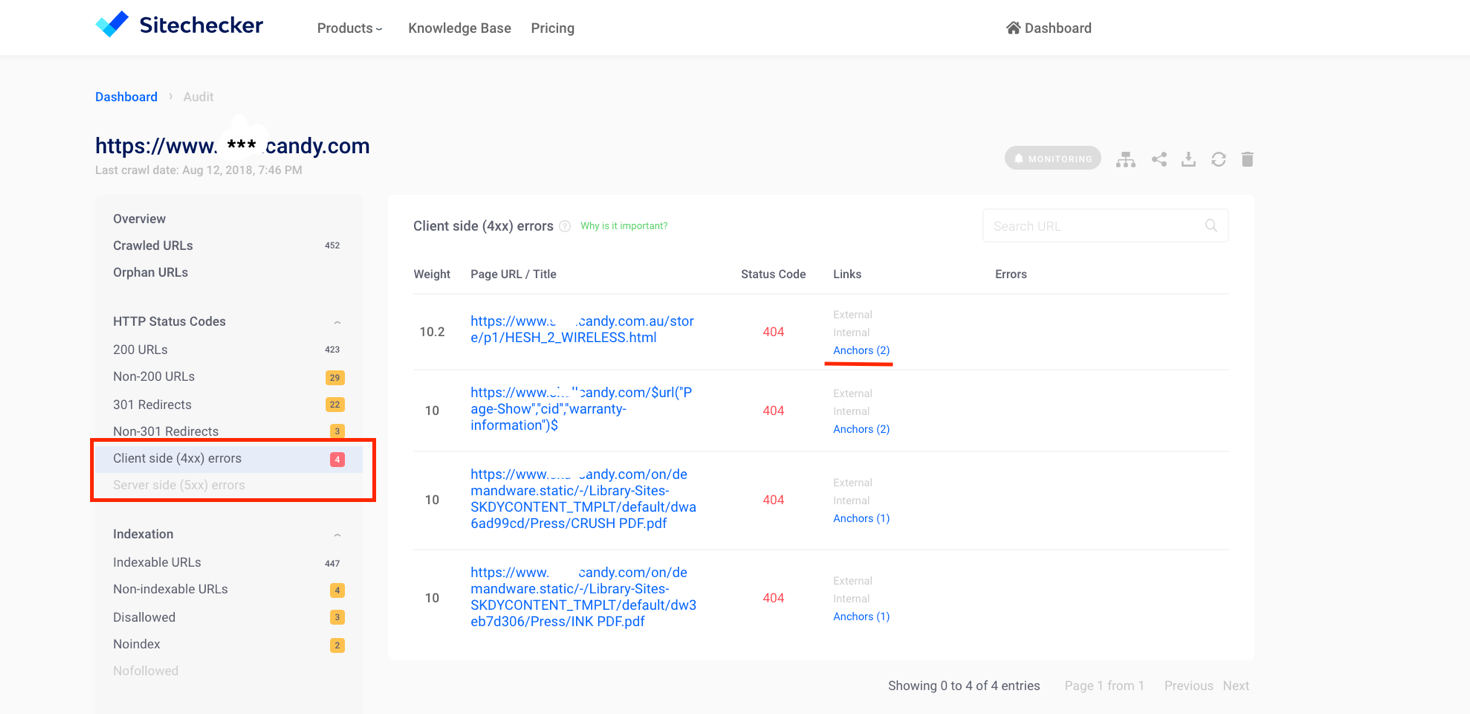This screenshot has height=714, width=1470.
Task: Show Noindex URLs
Action: point(136,645)
